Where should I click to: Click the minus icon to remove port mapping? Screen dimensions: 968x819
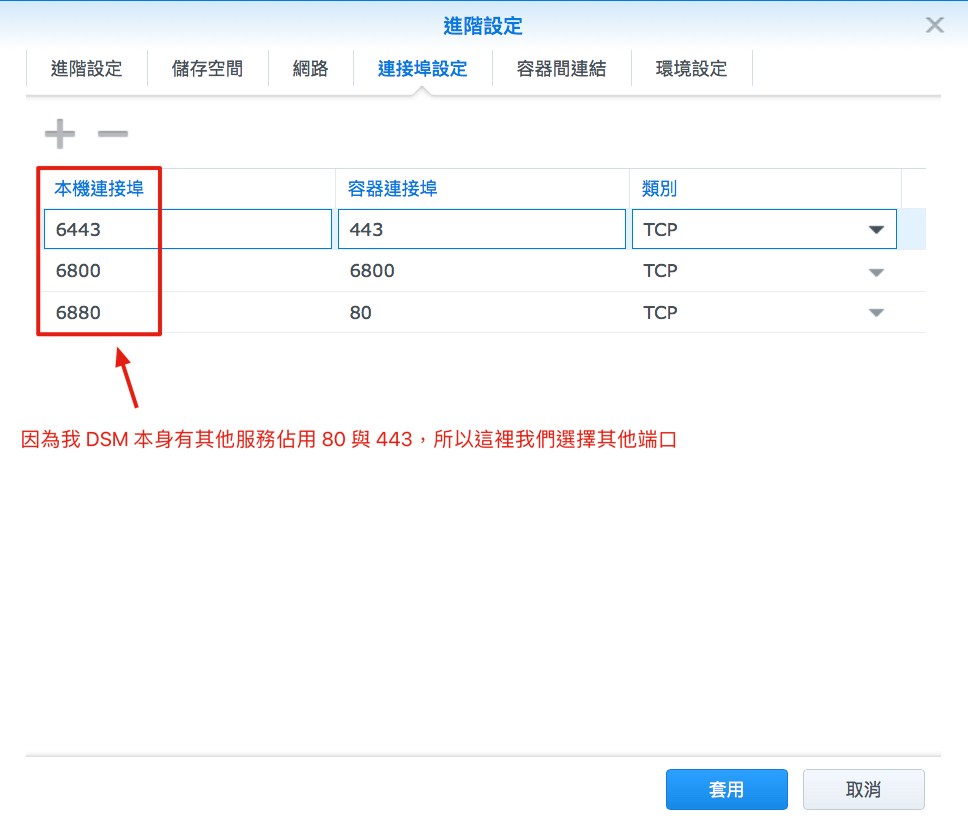click(112, 133)
